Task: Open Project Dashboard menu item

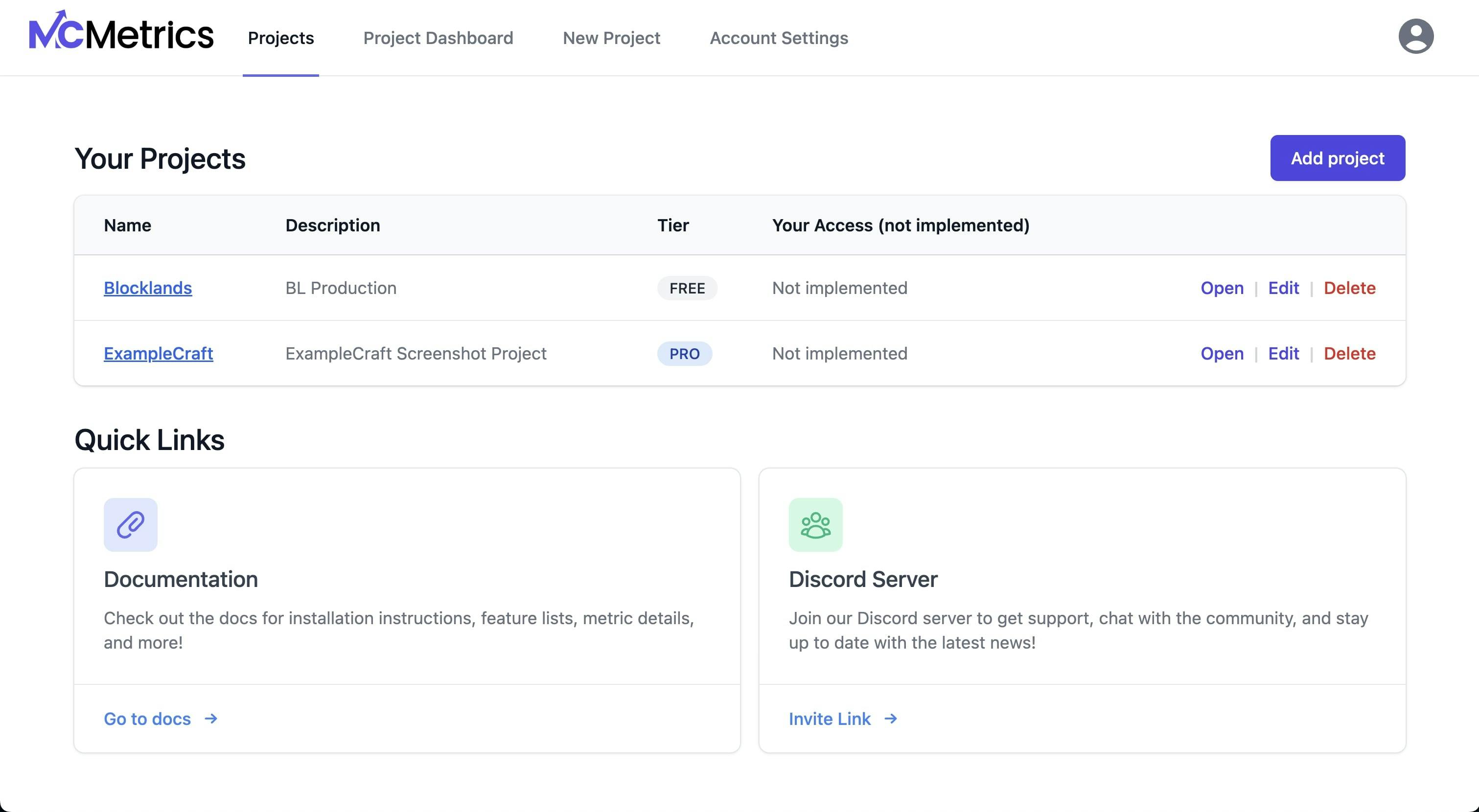Action: click(438, 37)
